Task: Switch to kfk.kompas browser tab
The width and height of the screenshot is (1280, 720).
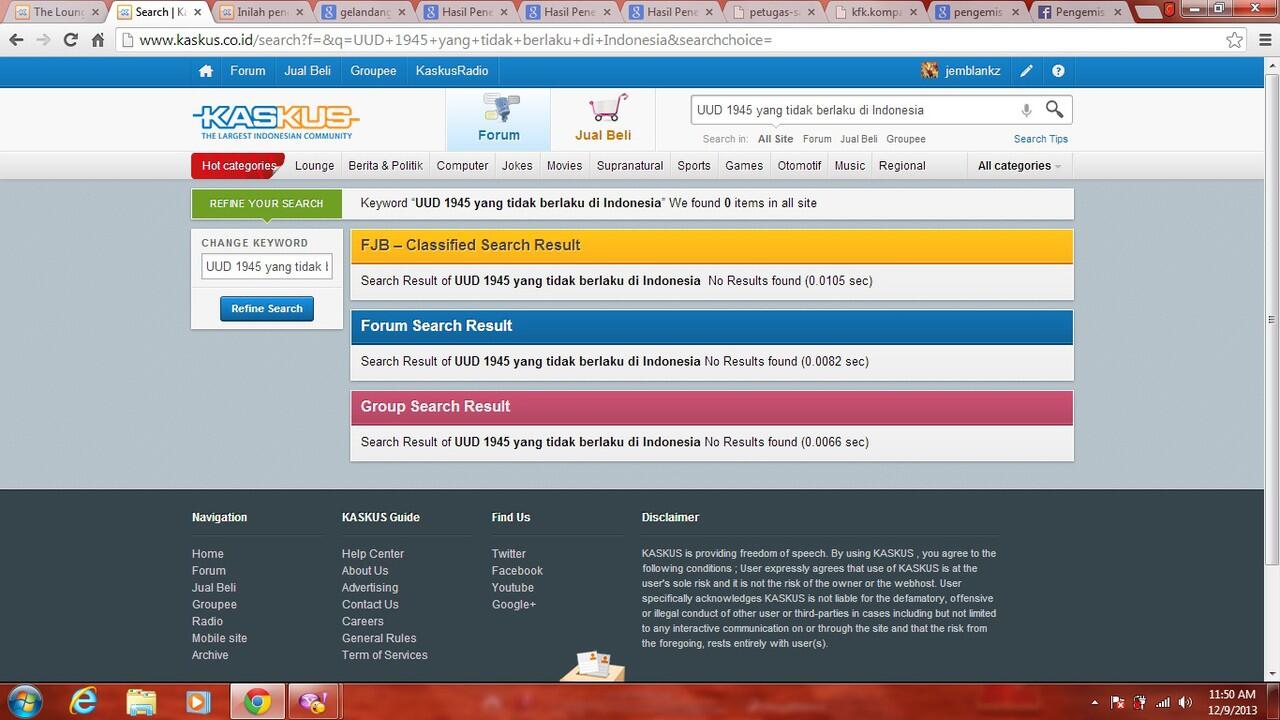Action: (x=875, y=12)
